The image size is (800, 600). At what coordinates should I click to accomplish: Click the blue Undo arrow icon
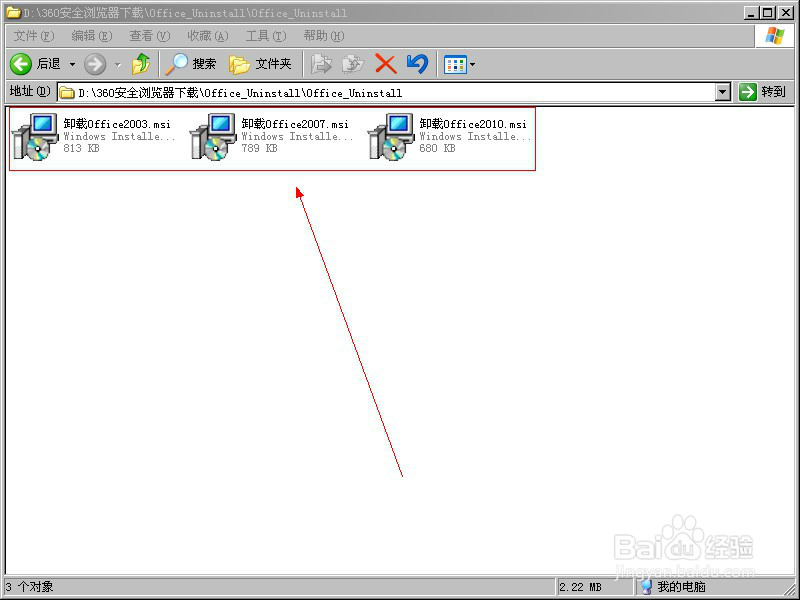click(x=417, y=64)
